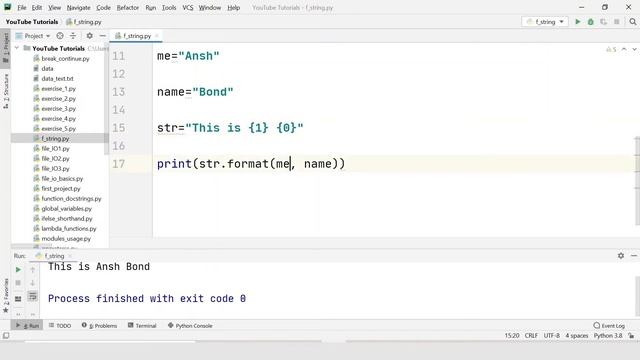Open the Tools menu
Screen dimensions: 640x360
(x=169, y=7)
